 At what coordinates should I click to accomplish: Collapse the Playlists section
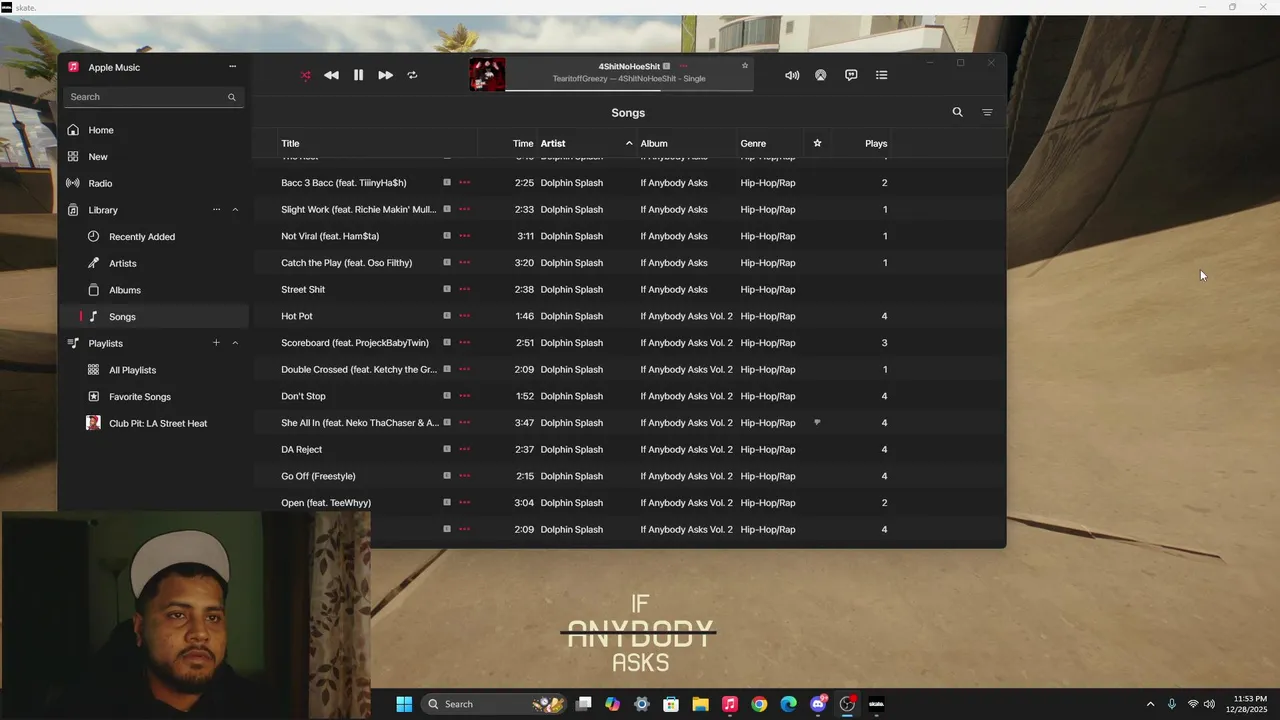coord(235,343)
